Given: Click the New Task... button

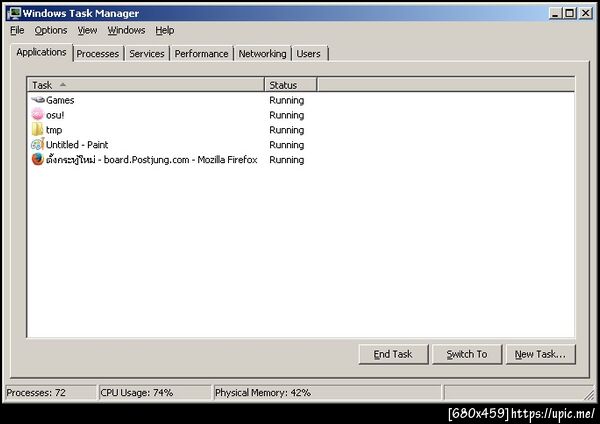Looking at the screenshot, I should click(540, 354).
